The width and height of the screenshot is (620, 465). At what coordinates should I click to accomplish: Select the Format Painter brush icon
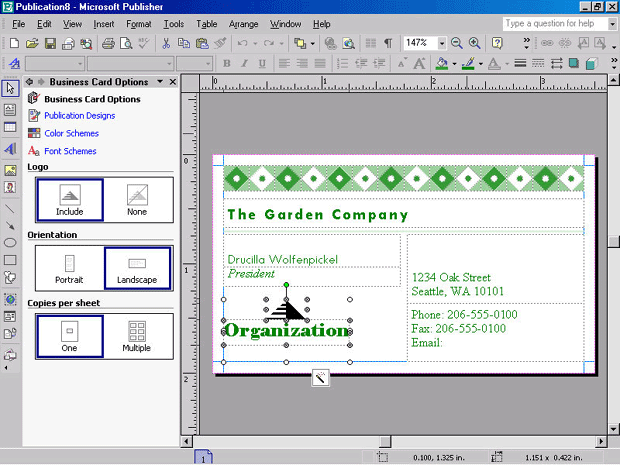pos(220,43)
